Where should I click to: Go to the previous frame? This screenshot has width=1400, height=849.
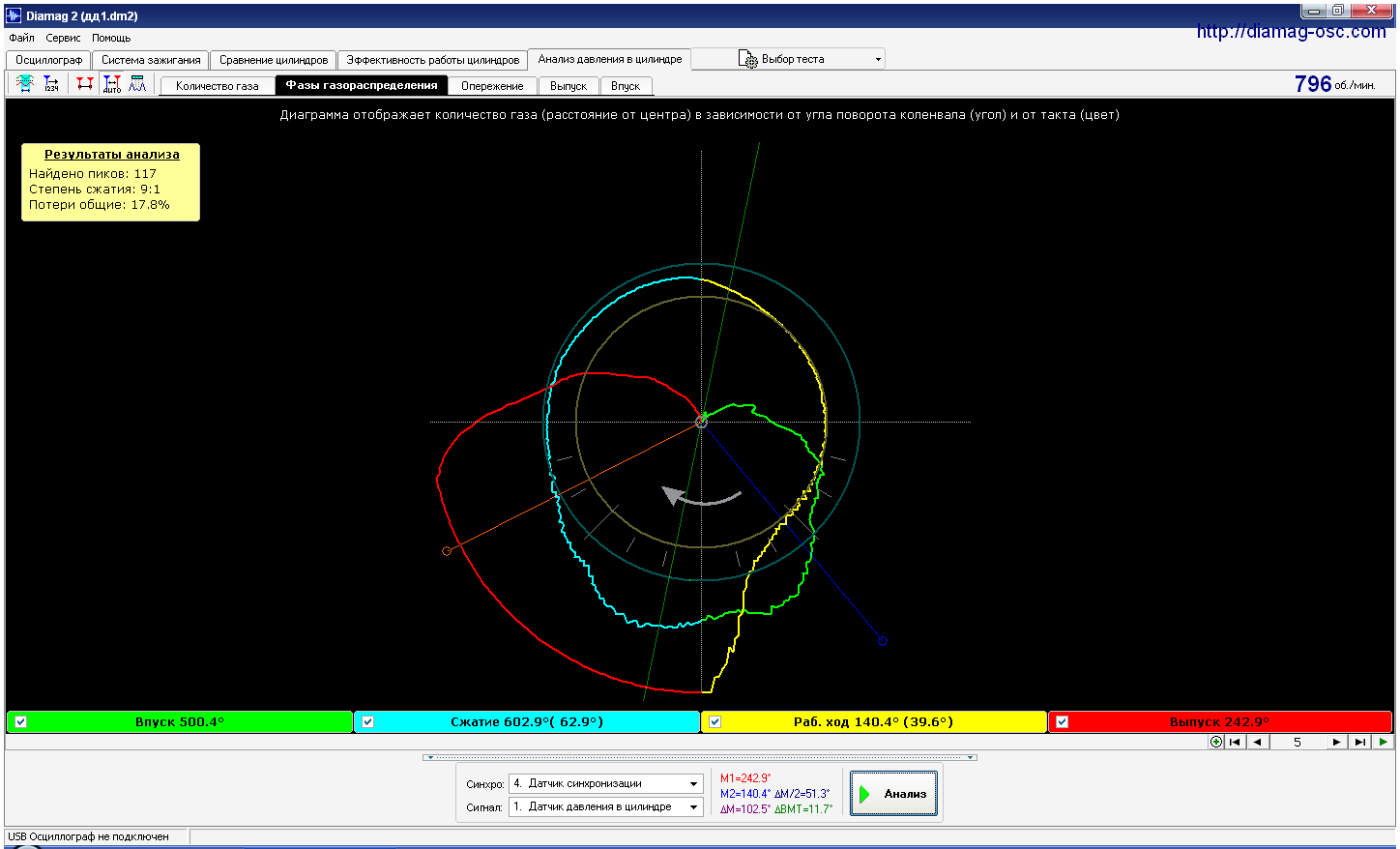[x=1257, y=742]
